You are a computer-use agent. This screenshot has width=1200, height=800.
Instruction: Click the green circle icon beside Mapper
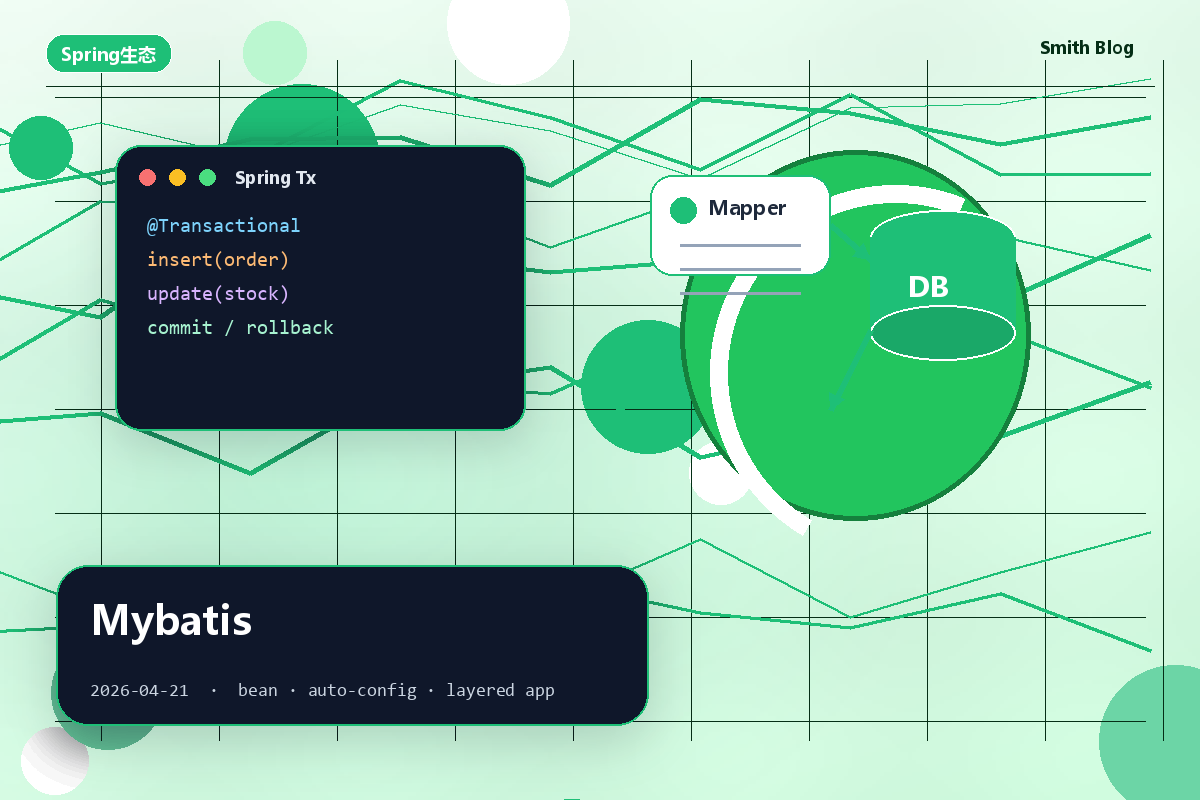(x=683, y=210)
